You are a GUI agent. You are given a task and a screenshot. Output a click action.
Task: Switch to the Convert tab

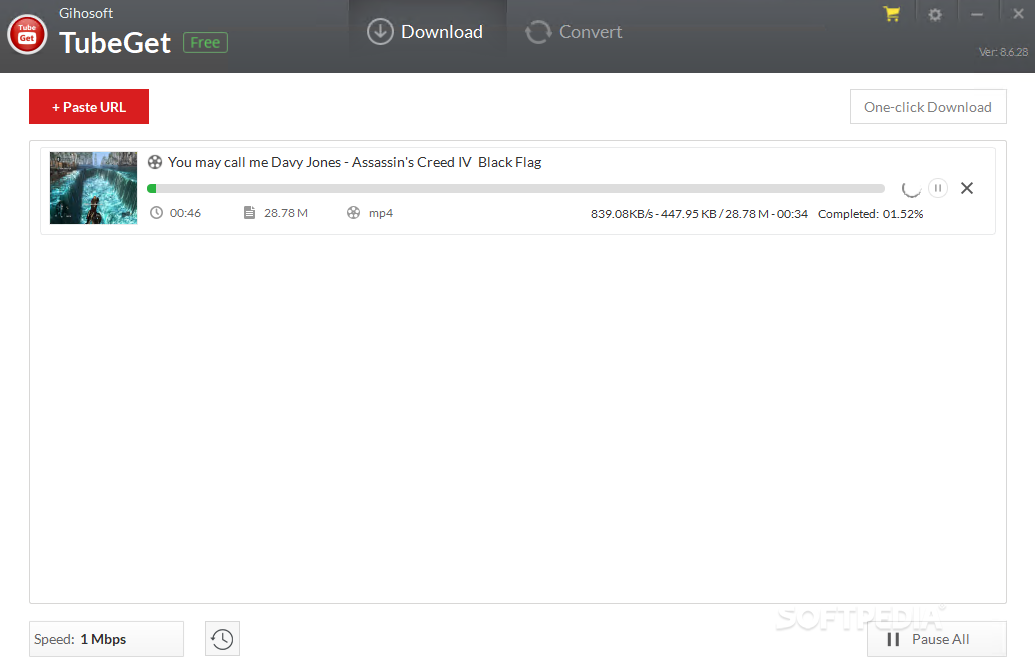click(574, 32)
